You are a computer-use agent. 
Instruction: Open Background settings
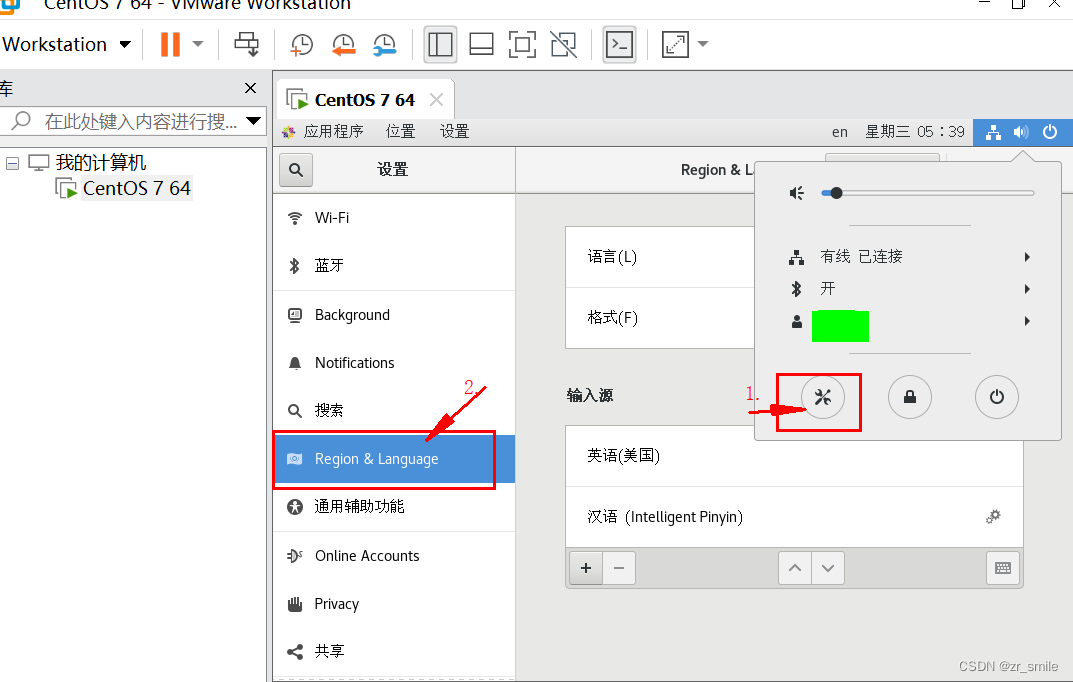click(x=394, y=315)
